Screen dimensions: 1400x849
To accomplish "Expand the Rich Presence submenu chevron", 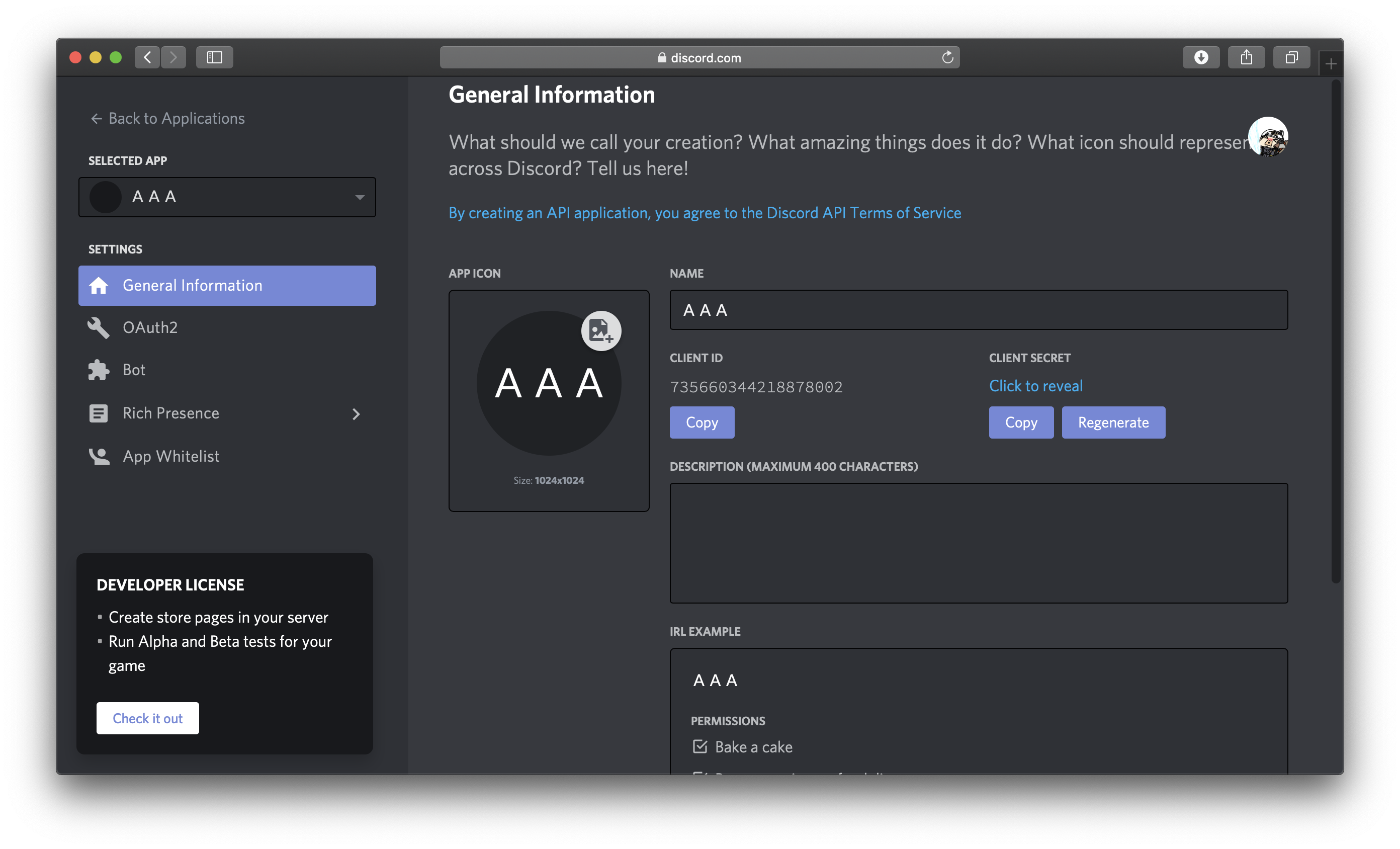I will pos(356,414).
